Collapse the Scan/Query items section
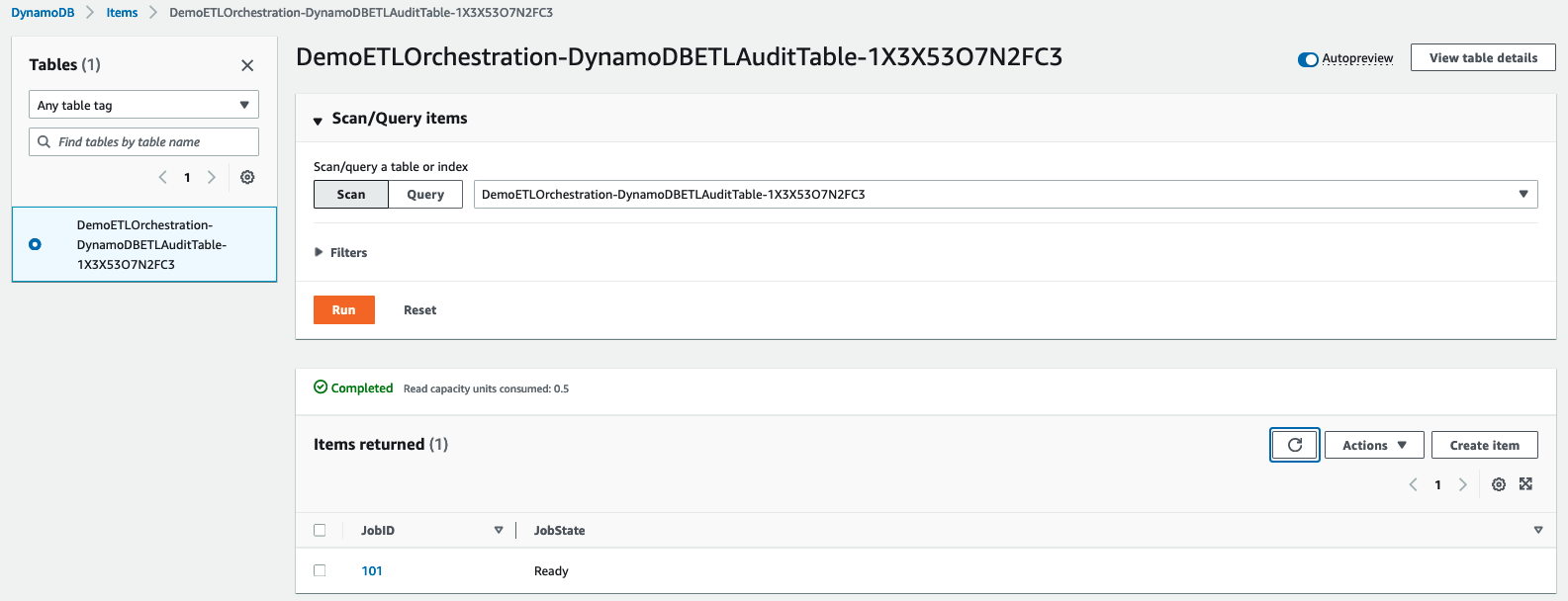1568x601 pixels. 318,121
